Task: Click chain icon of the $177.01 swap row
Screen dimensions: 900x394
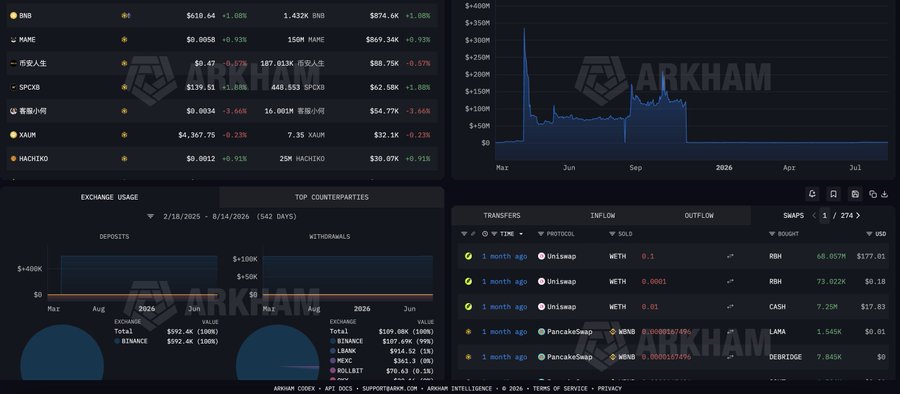Action: pos(468,256)
